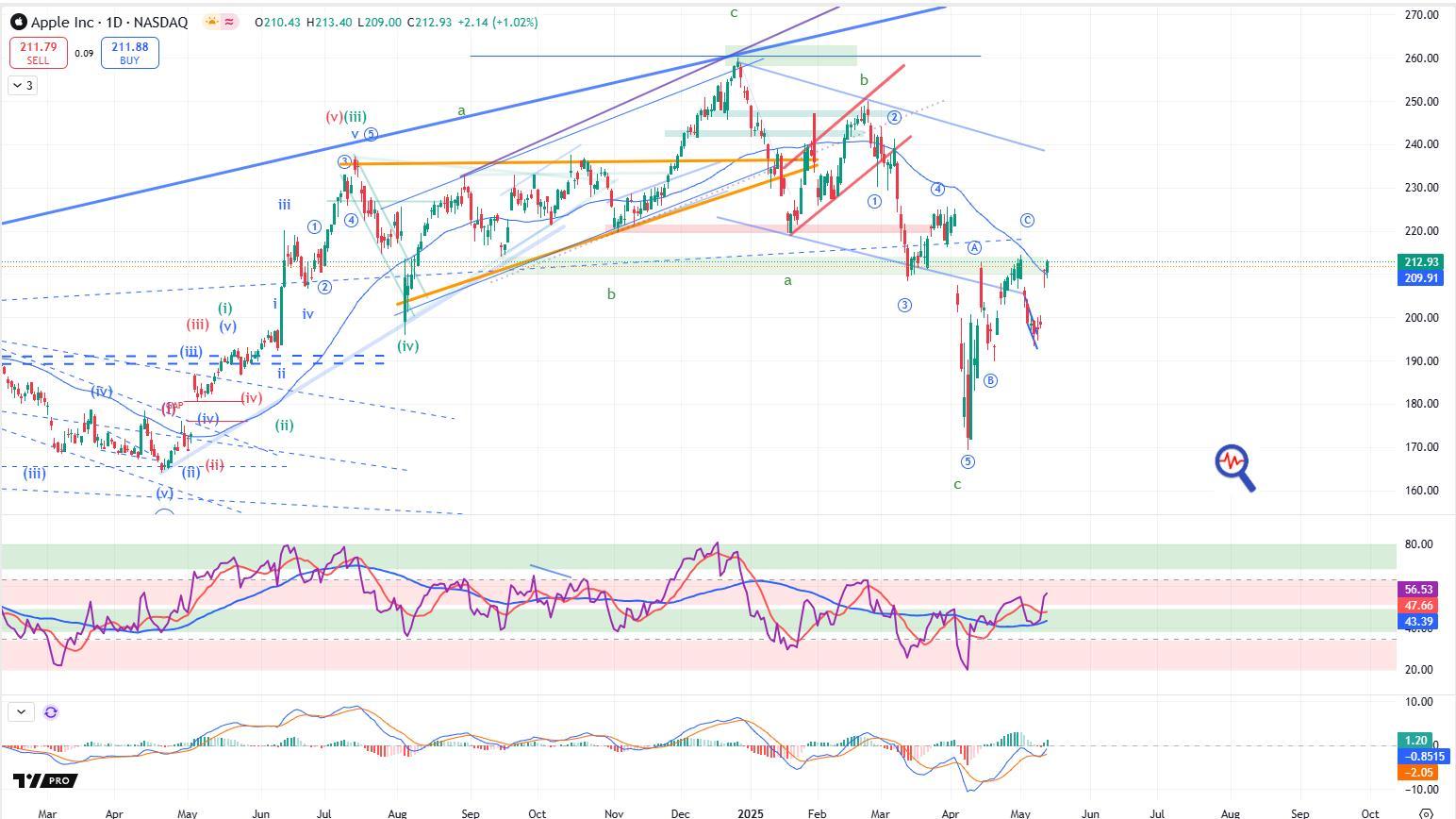Click the 160.00 price axis label
This screenshot has height=819, width=1456.
tap(1420, 491)
